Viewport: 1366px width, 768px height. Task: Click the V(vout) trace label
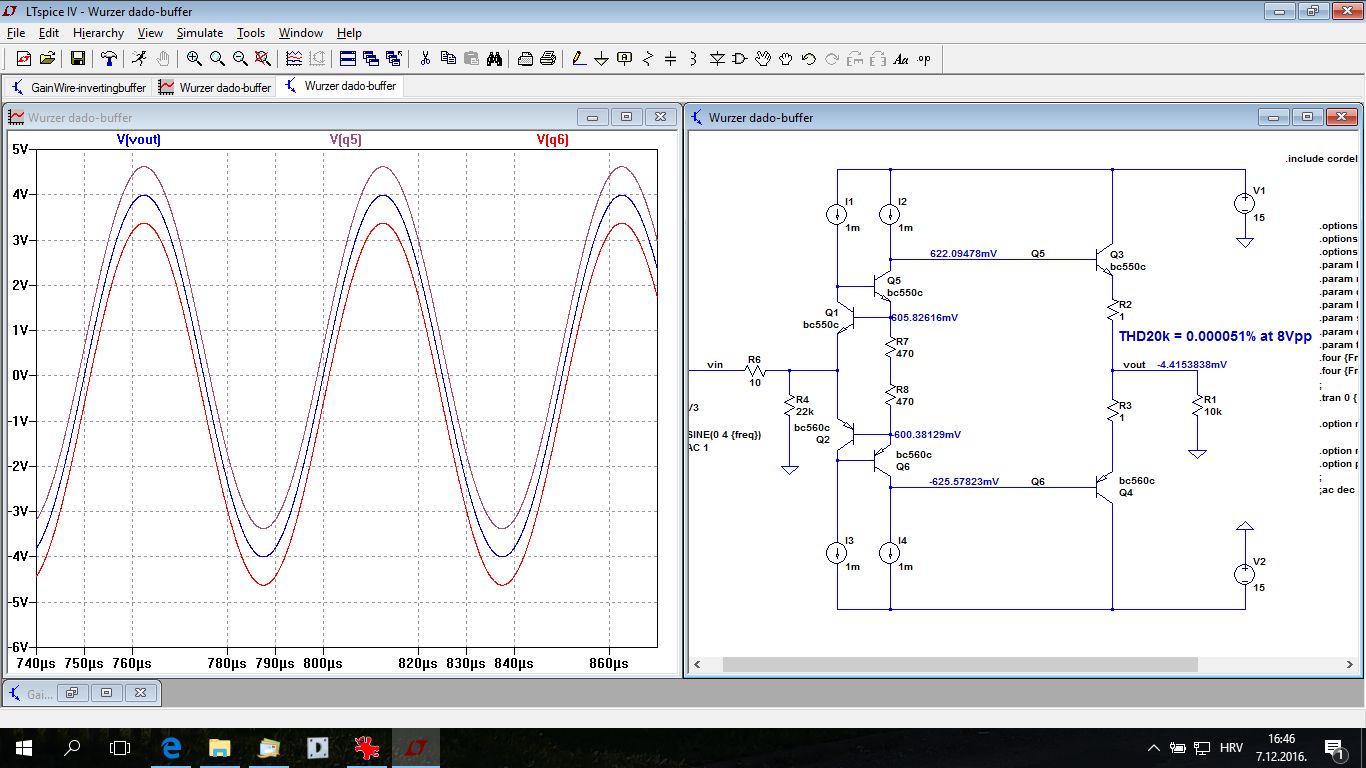tap(139, 140)
